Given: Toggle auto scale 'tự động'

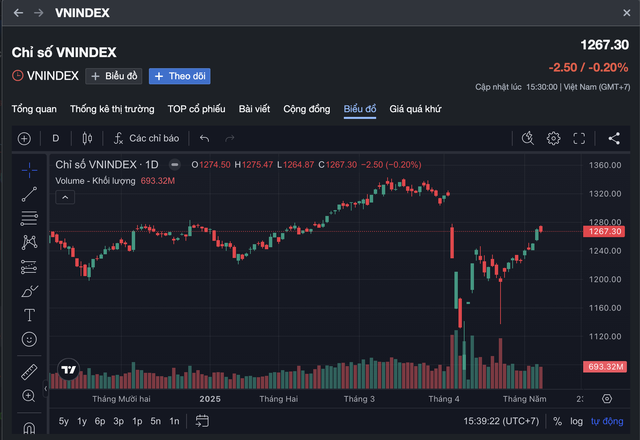Looking at the screenshot, I should click(606, 421).
